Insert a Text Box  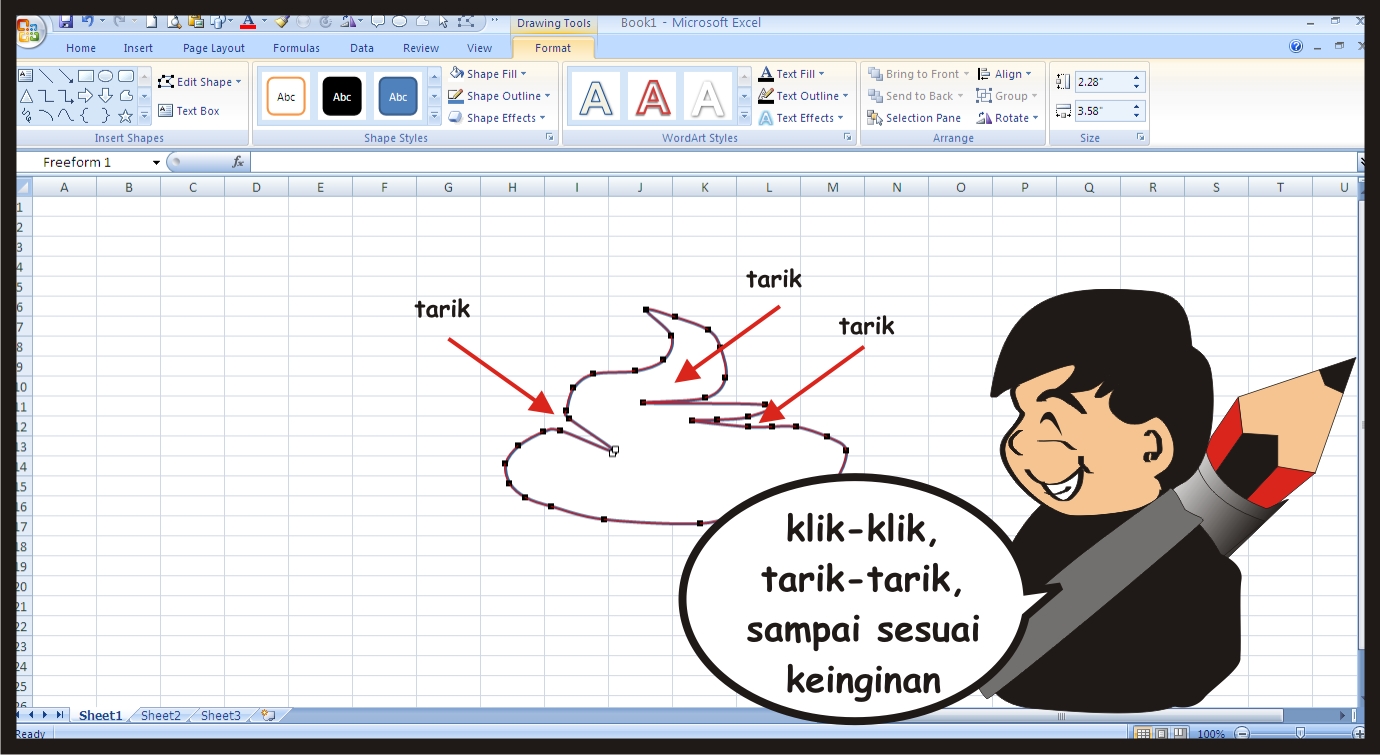[x=191, y=110]
